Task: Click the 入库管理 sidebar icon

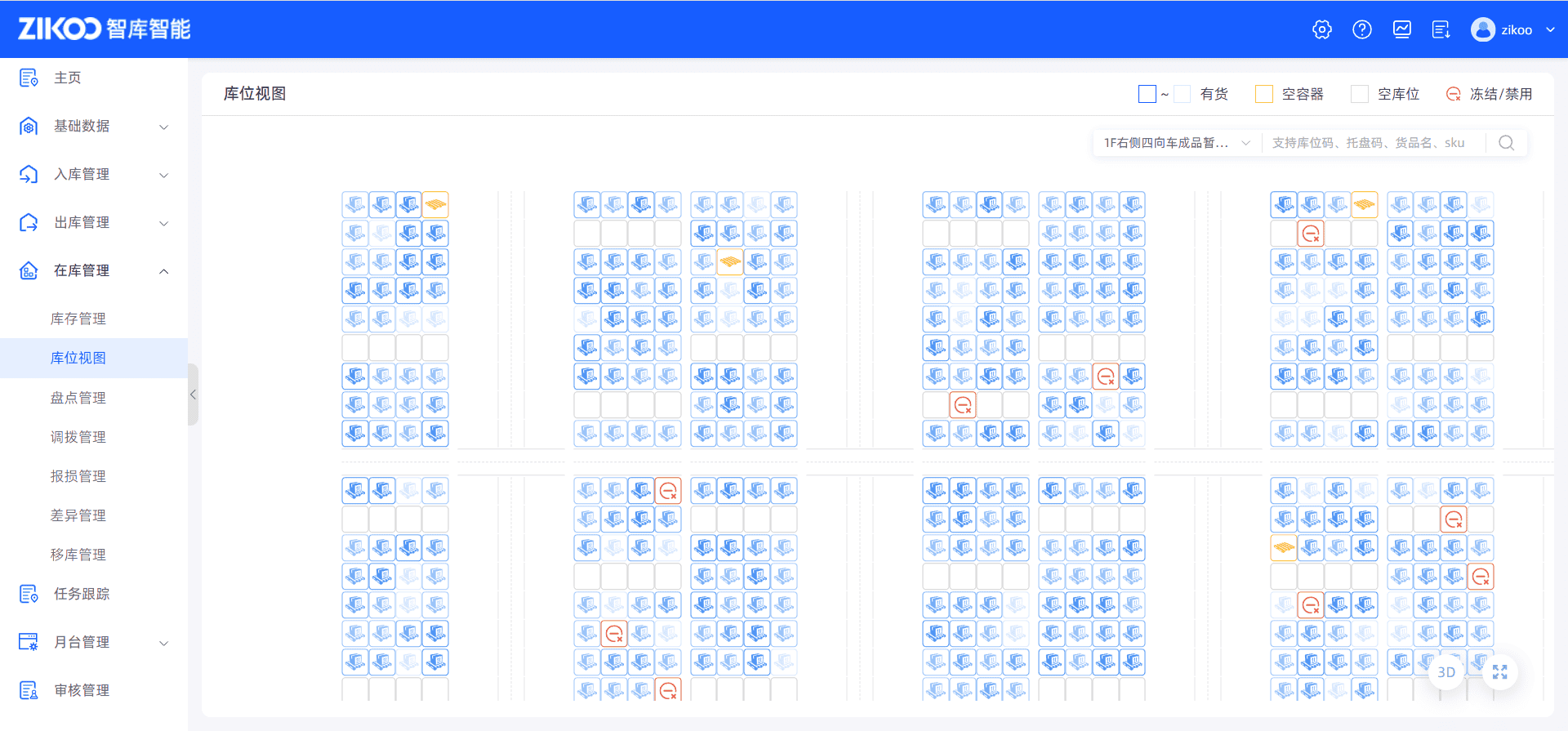Action: click(x=29, y=174)
